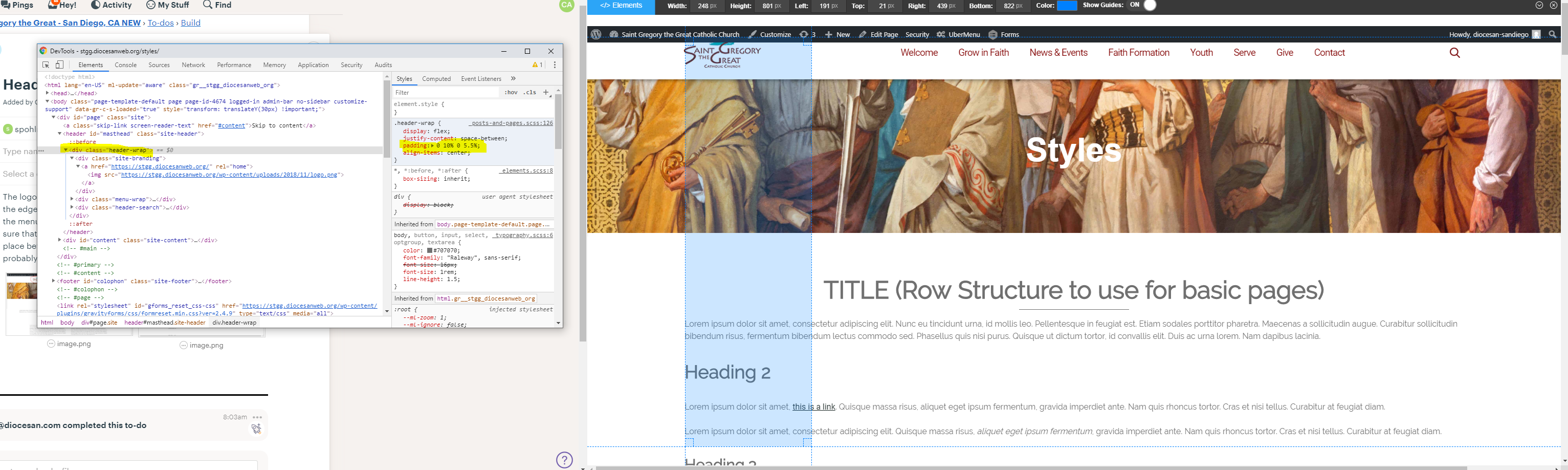Click the DevTools warning count icon

(x=537, y=65)
